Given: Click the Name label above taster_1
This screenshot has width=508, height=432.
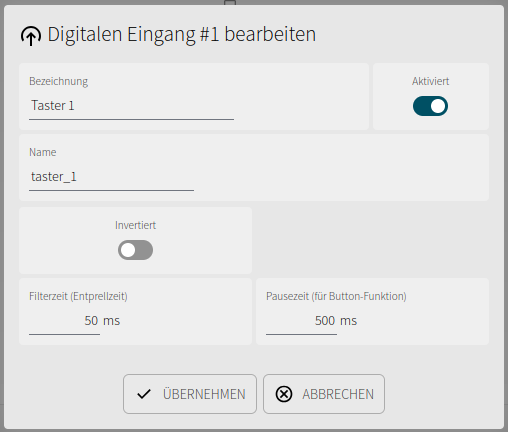Looking at the screenshot, I should point(43,152).
